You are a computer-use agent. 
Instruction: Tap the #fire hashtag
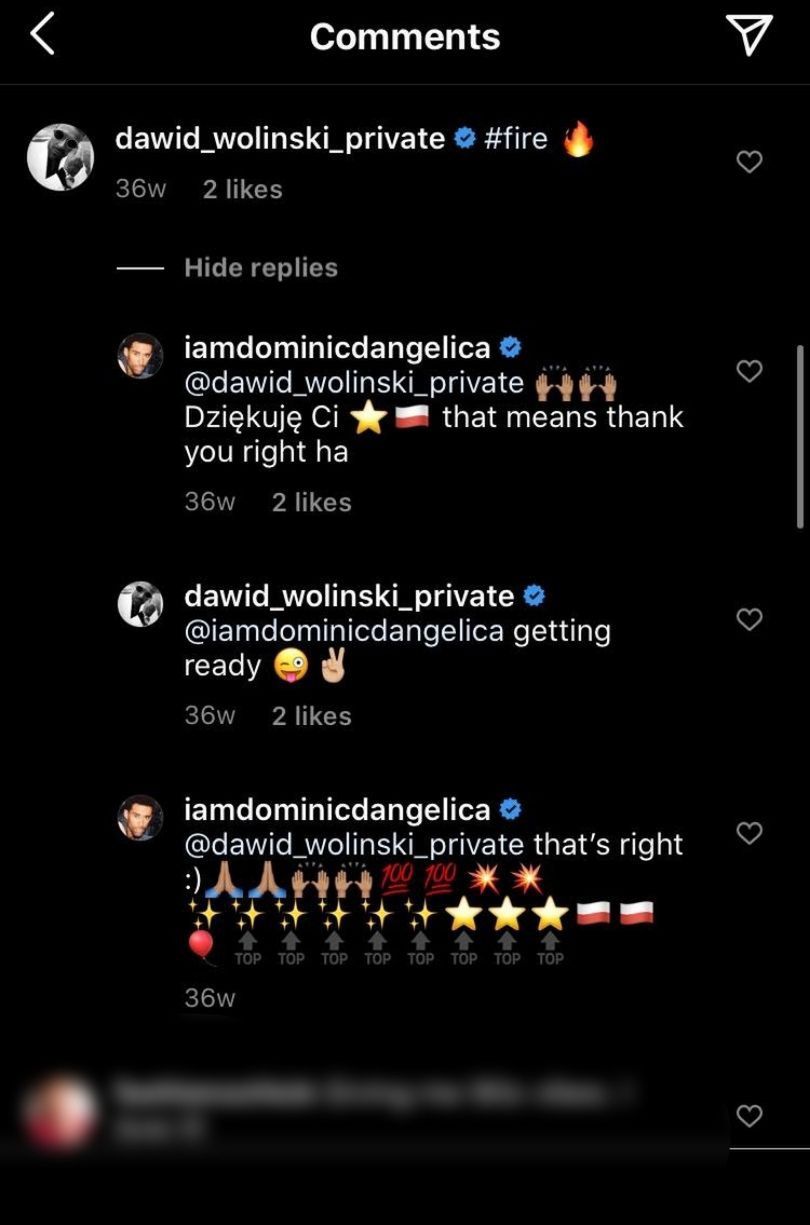pos(516,138)
